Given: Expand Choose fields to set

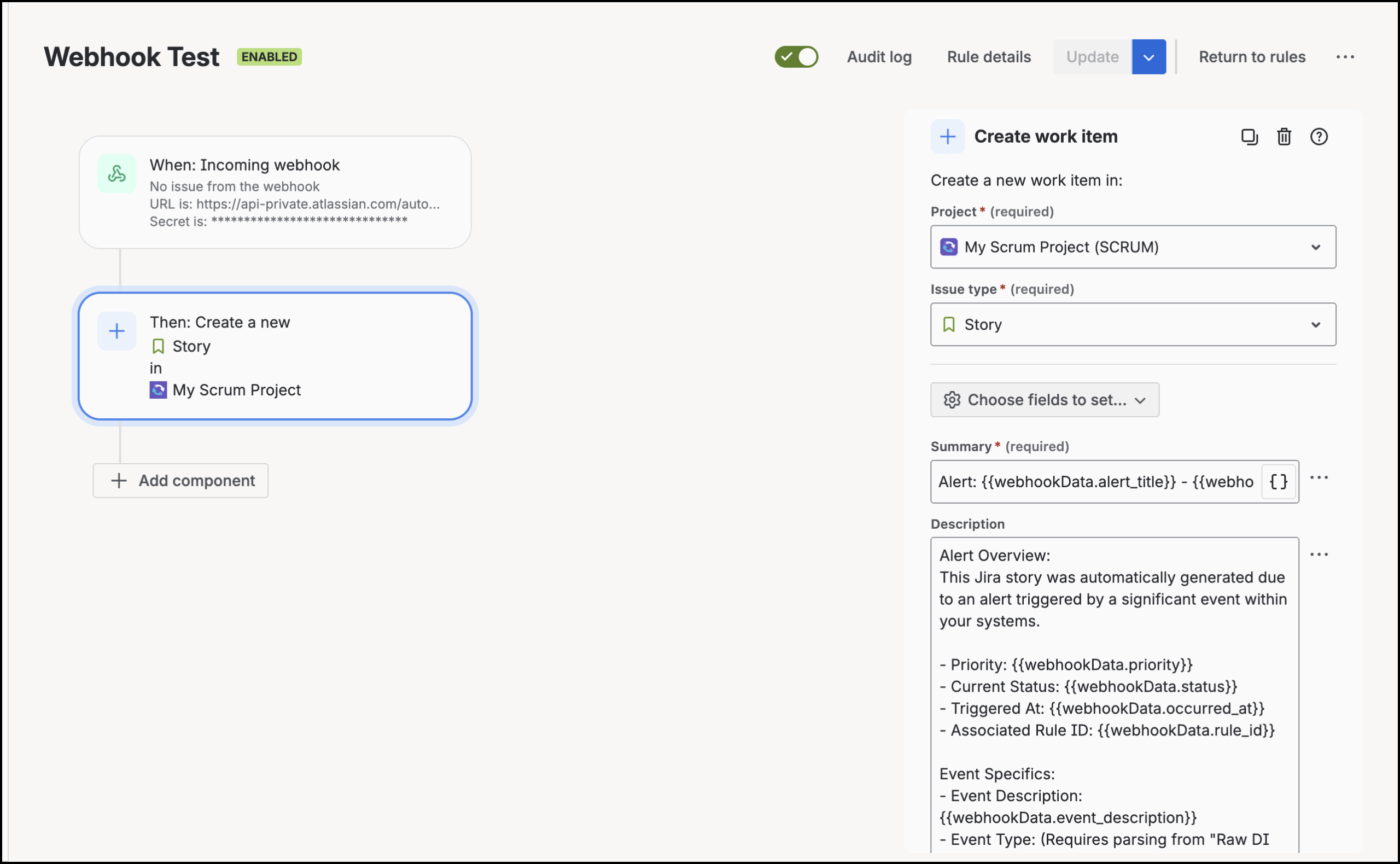Looking at the screenshot, I should (1045, 400).
